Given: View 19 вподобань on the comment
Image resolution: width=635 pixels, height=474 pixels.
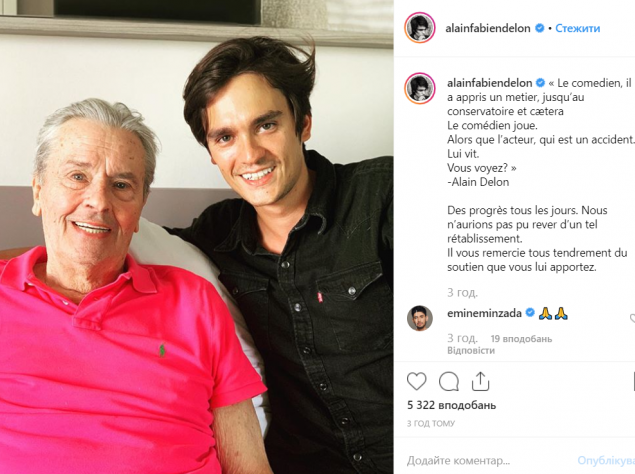Looking at the screenshot, I should tap(521, 339).
